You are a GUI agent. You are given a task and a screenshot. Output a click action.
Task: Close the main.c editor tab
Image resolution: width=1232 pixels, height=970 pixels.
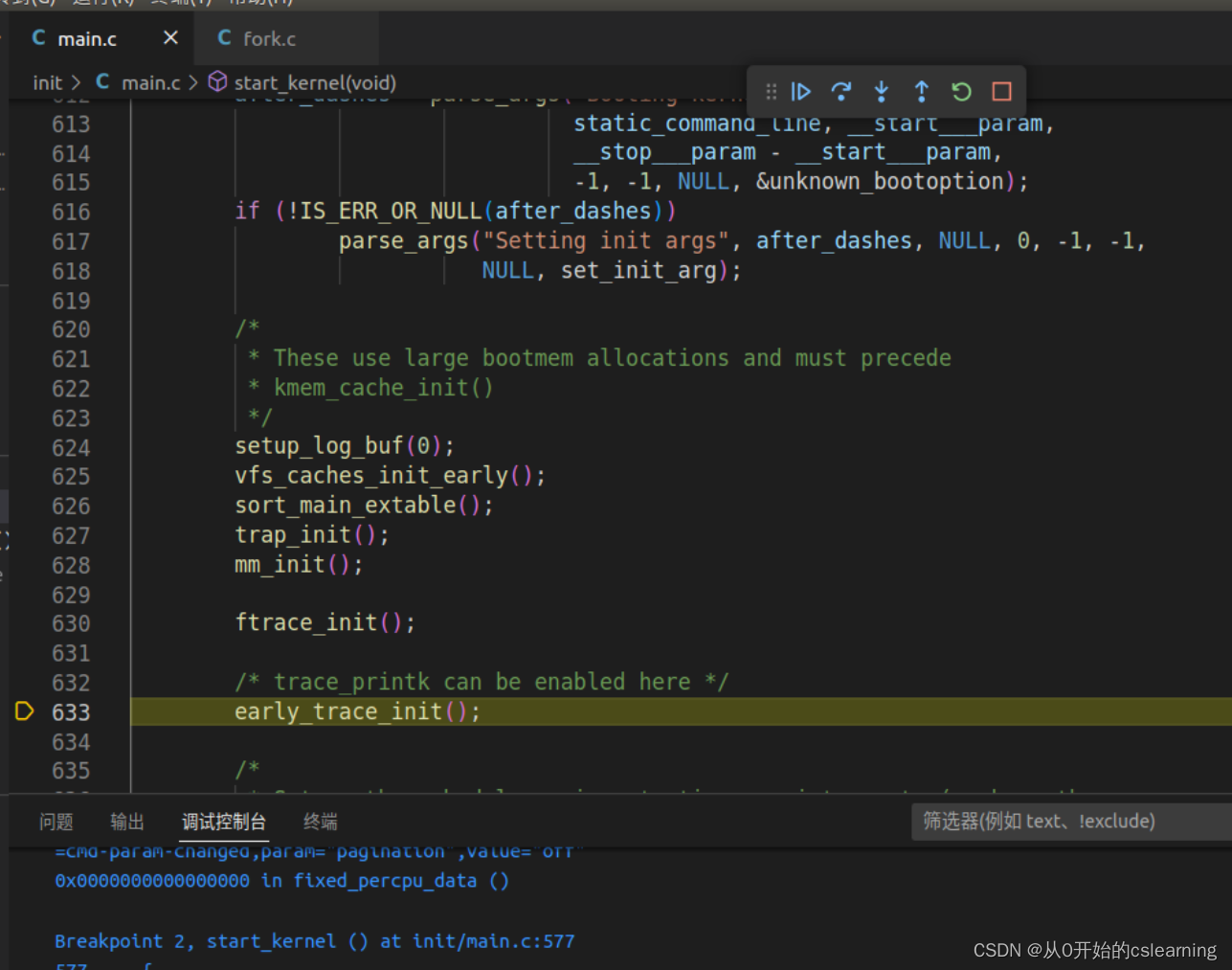click(x=170, y=38)
